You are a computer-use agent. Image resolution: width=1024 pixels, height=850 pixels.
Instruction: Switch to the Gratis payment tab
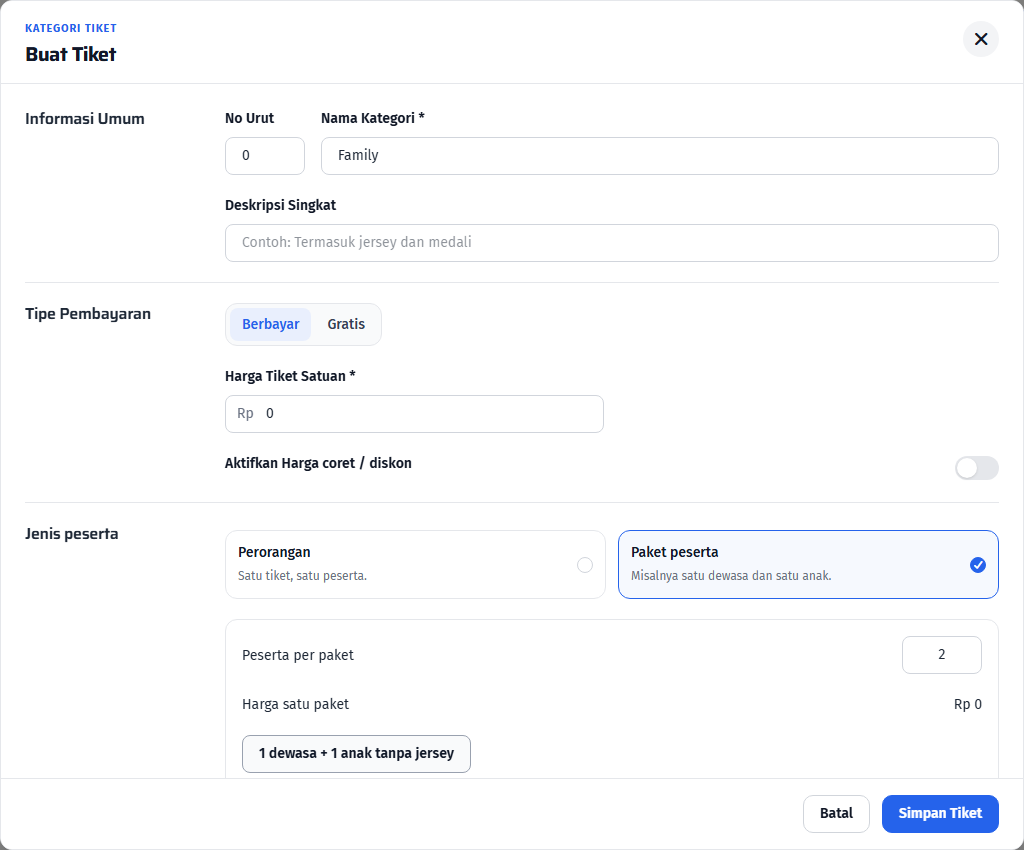pyautogui.click(x=346, y=324)
